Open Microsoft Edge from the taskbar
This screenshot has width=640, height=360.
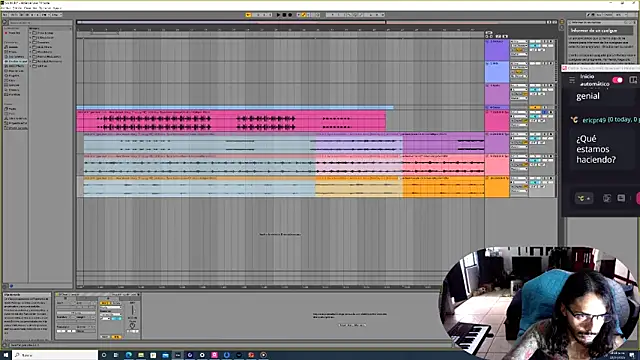(129, 355)
